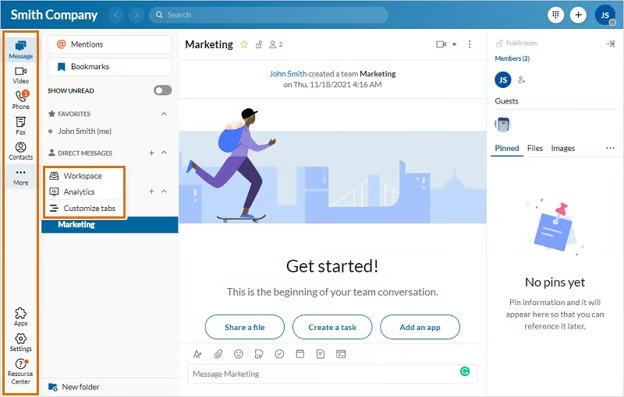Click Share a file button
The width and height of the screenshot is (624, 397).
[x=245, y=327]
